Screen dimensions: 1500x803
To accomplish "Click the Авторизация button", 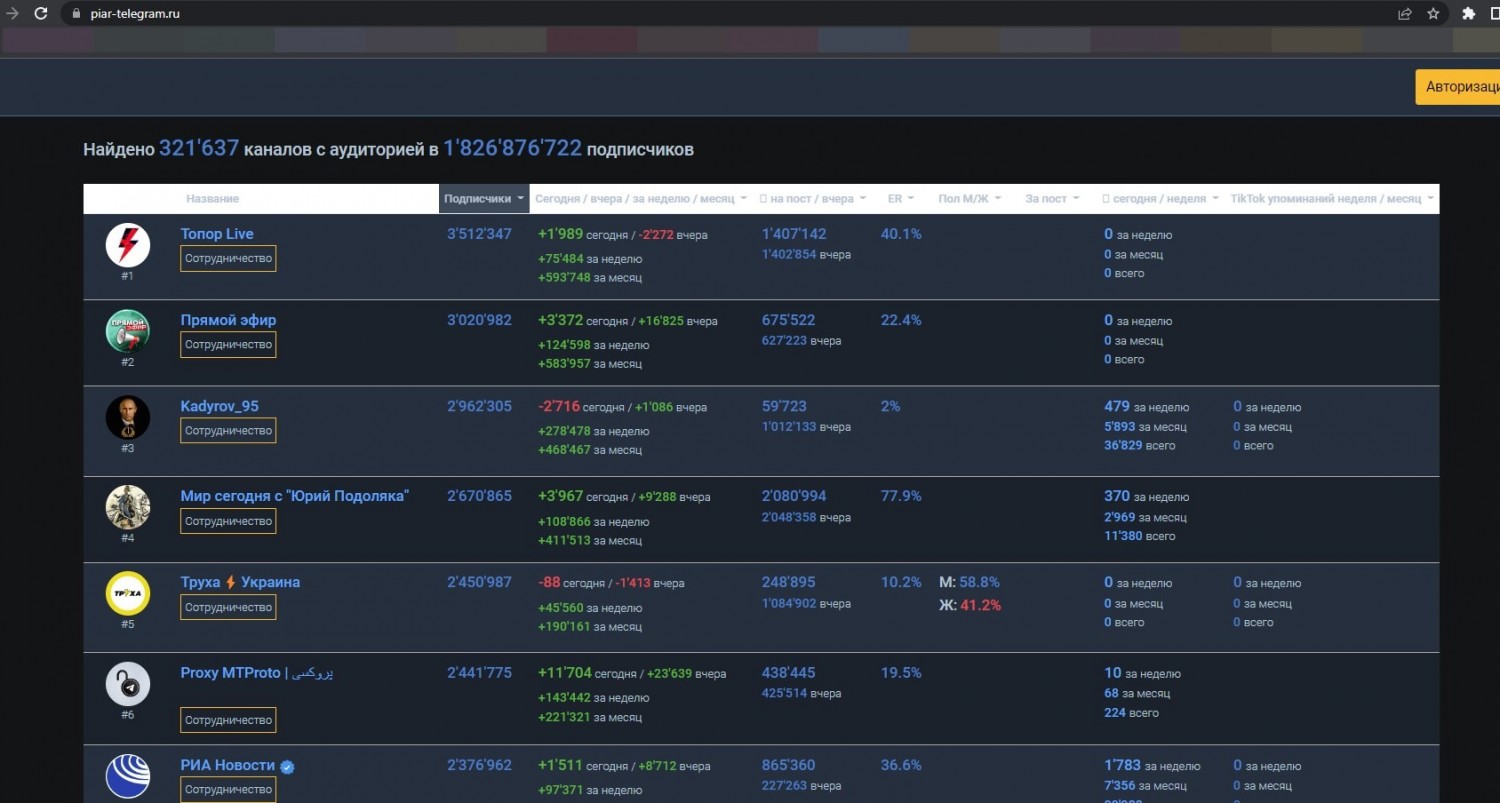I will 1461,87.
